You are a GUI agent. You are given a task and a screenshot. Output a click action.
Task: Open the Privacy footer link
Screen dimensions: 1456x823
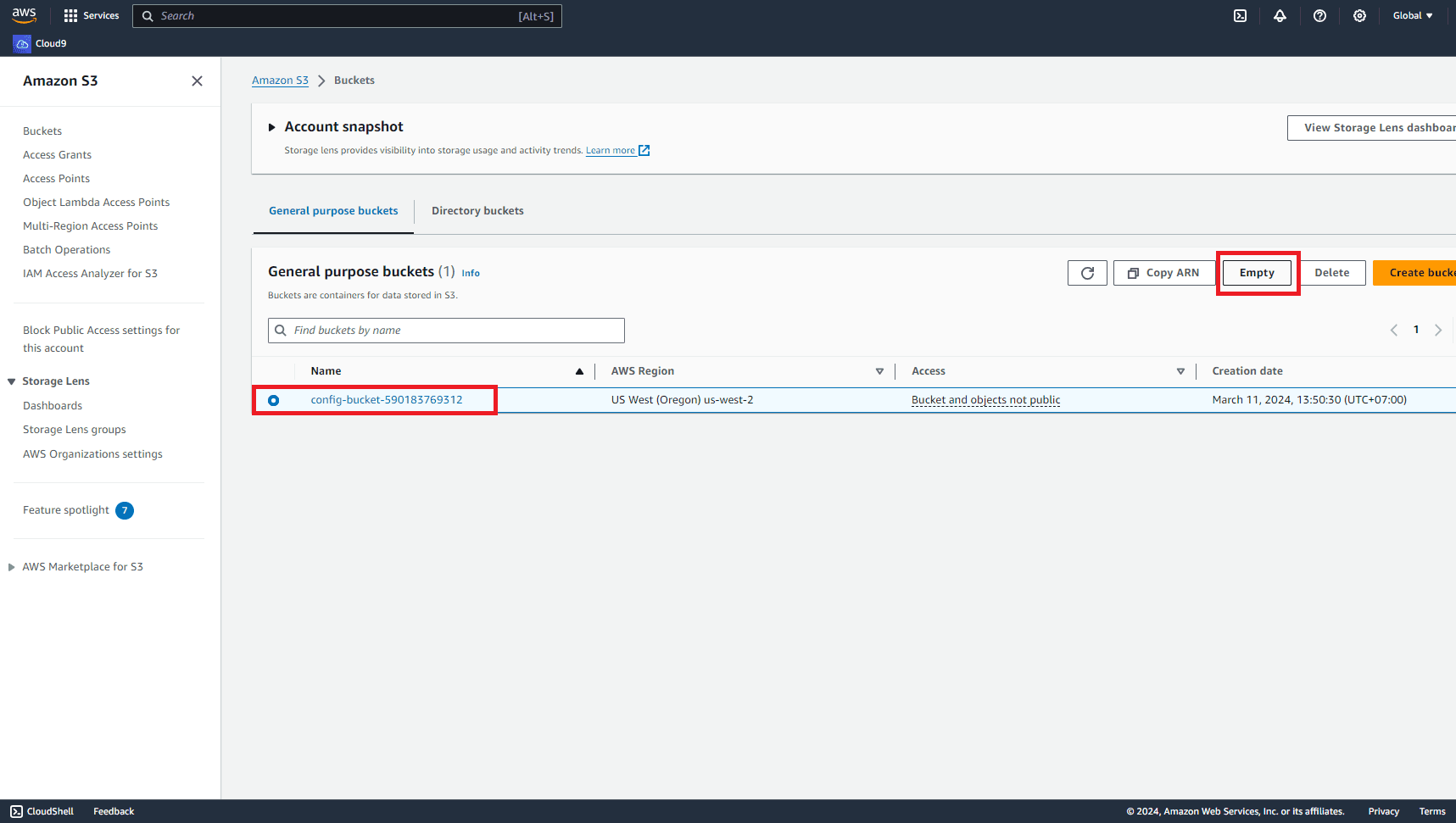tap(1383, 811)
